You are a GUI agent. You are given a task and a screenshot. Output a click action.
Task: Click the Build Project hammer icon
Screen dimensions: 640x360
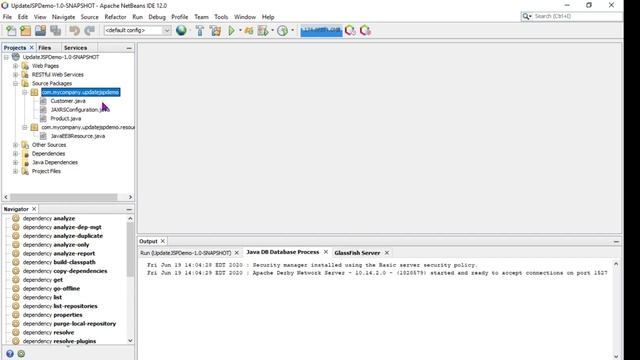tap(200, 31)
